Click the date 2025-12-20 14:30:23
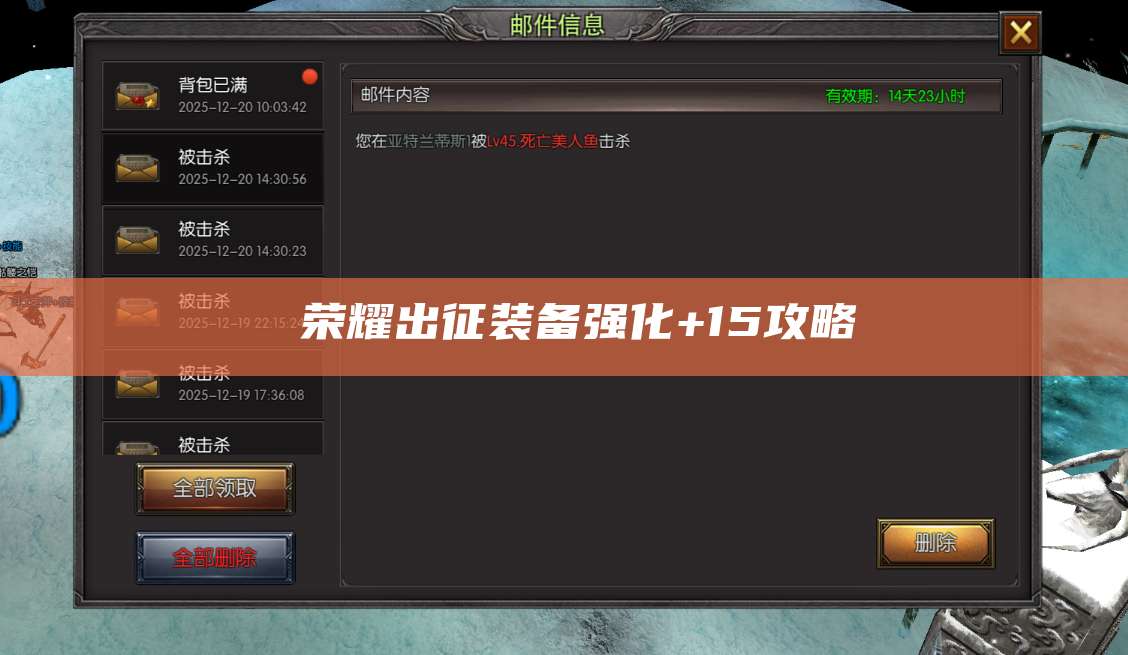Screen dimensions: 1128x655 pos(242,251)
